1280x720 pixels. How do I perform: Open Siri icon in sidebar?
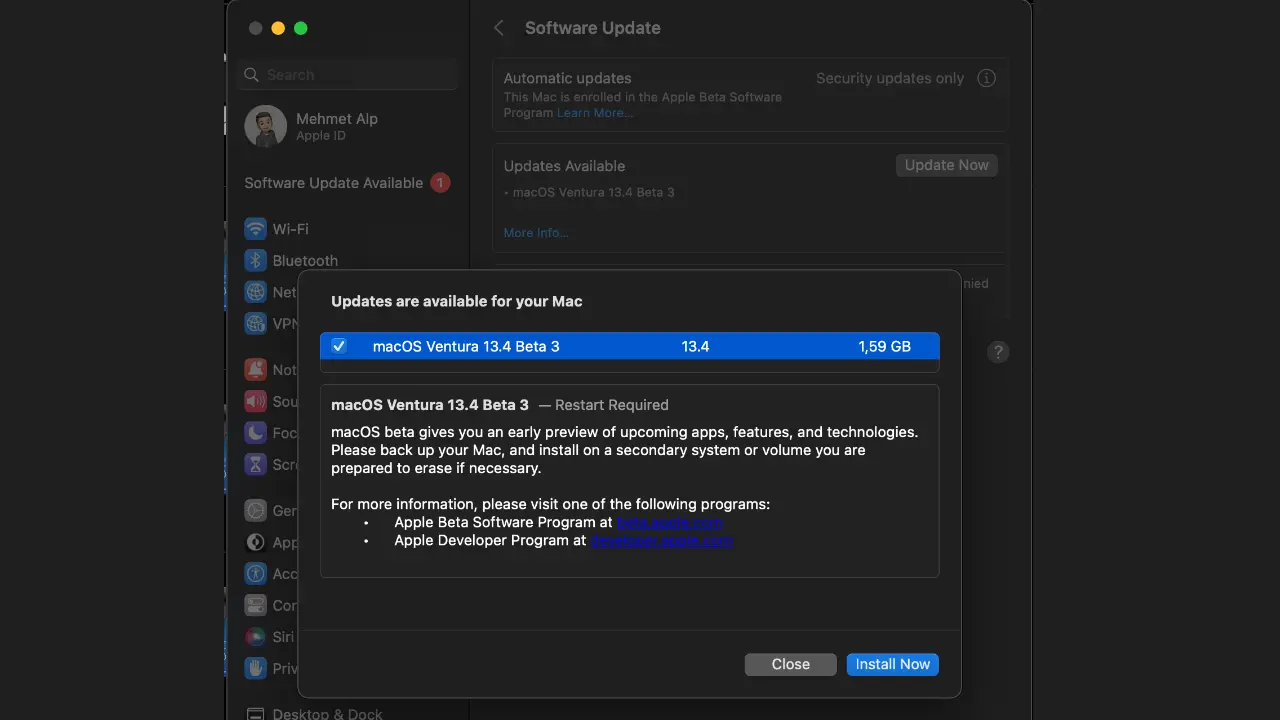256,637
